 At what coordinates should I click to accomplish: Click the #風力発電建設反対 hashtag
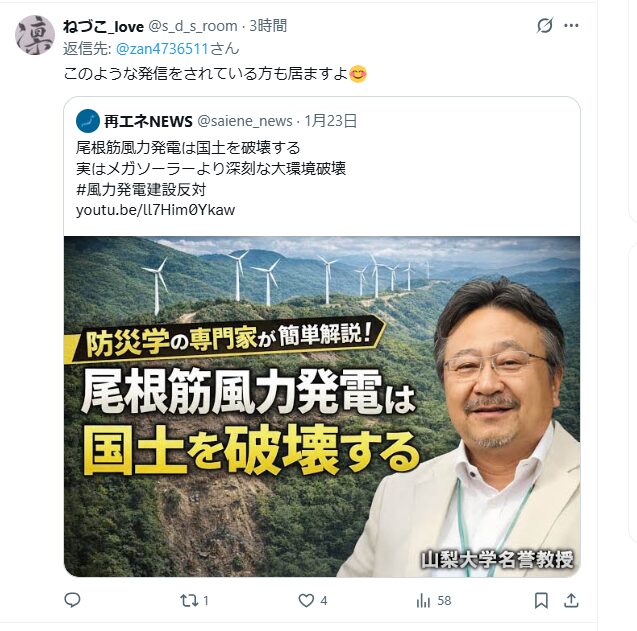click(141, 189)
